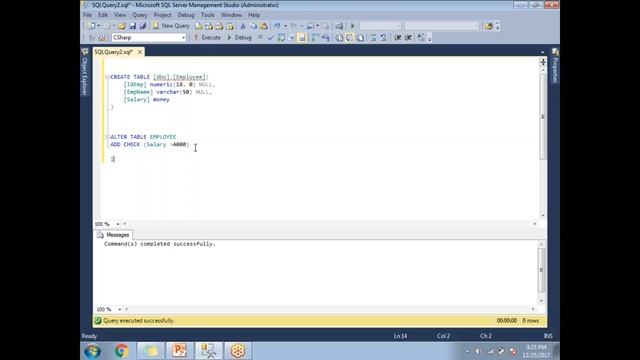The image size is (640, 360).
Task: Switch output to Results to Text
Action: pyautogui.click(x=339, y=38)
